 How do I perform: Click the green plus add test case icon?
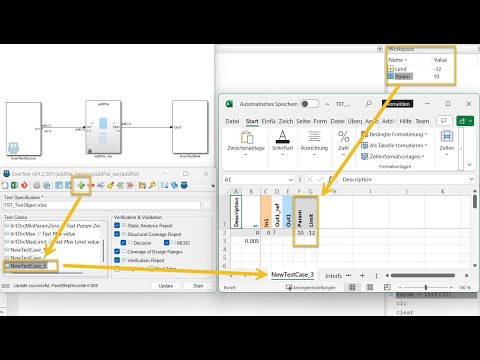pos(81,185)
